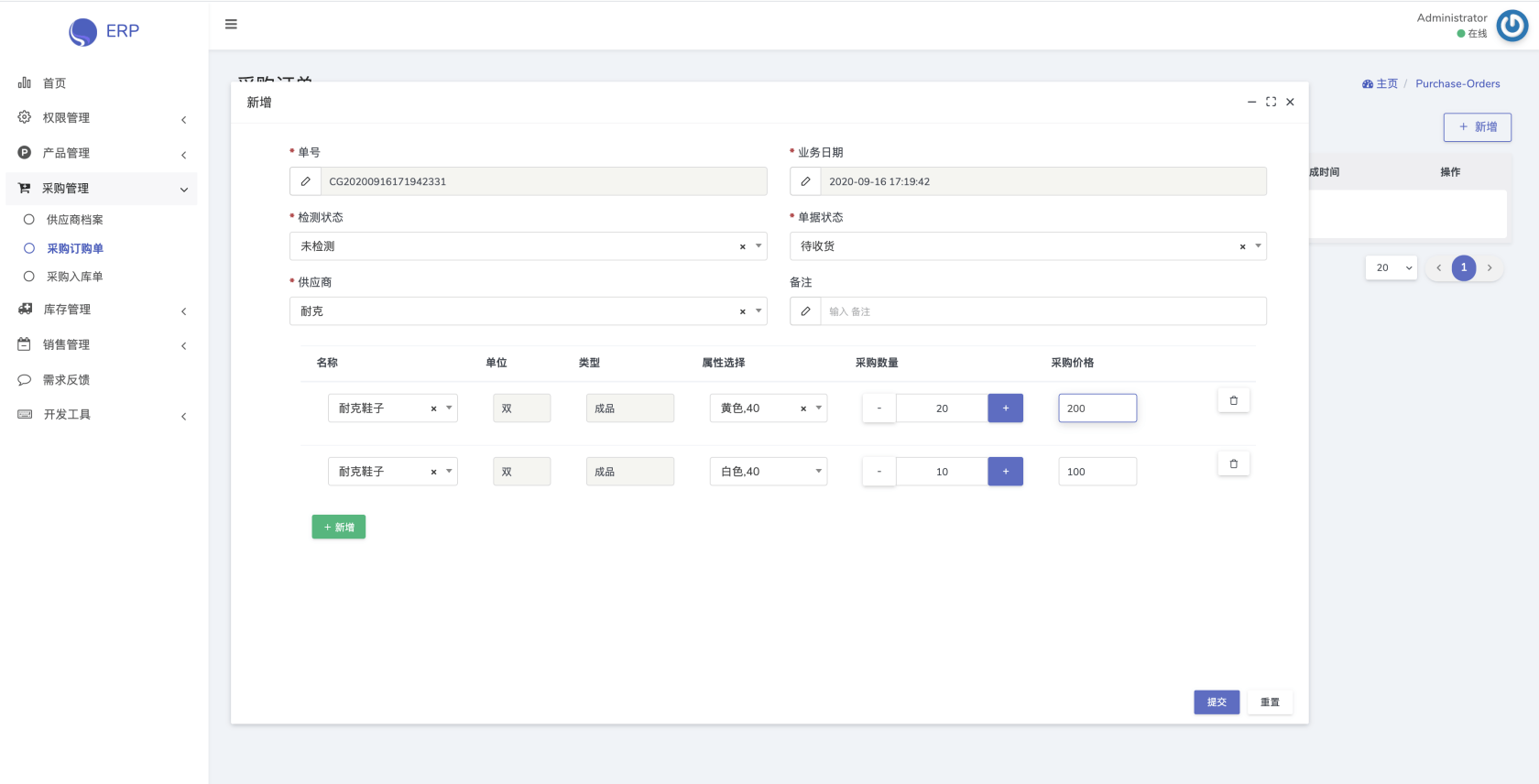Viewport: 1539px width, 784px height.
Task: Open the 白色,40 attribute dropdown
Action: point(768,472)
